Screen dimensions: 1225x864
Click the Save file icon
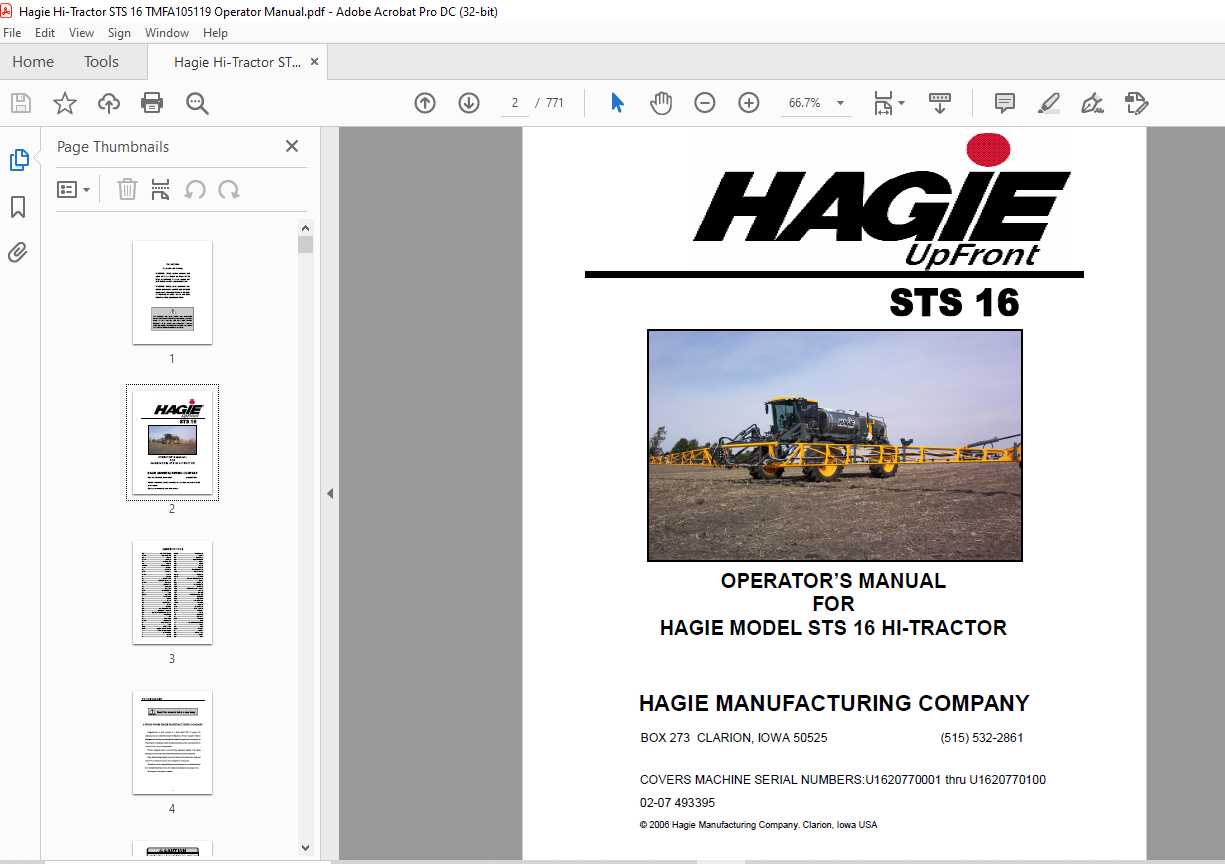(x=21, y=103)
